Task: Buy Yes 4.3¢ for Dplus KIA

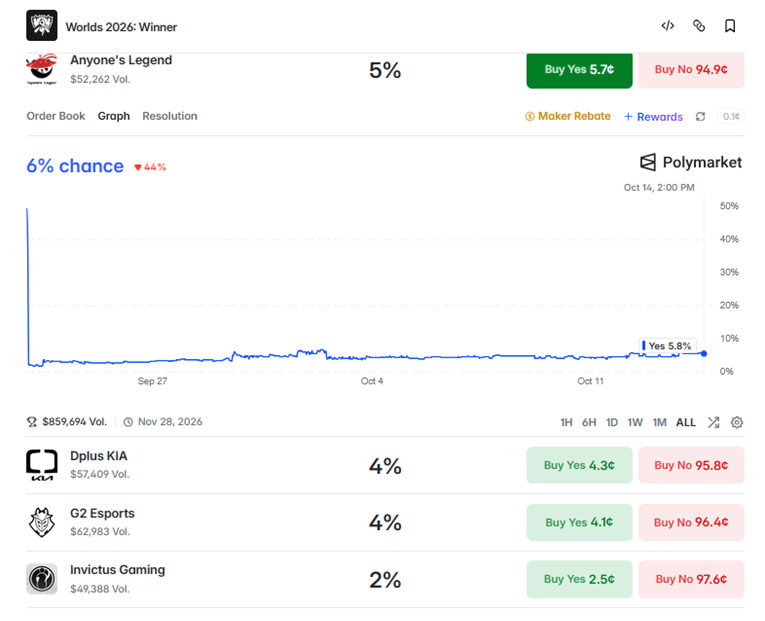Action: pos(579,465)
